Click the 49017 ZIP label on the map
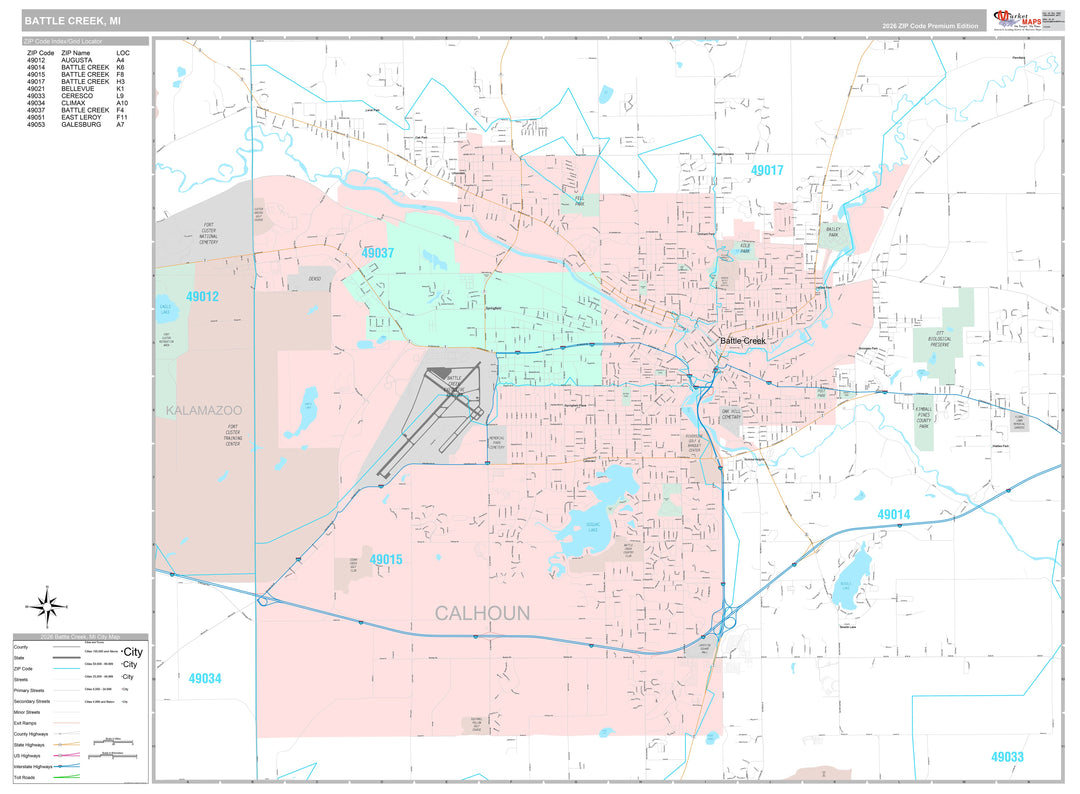This screenshot has width=1080, height=794. (767, 170)
